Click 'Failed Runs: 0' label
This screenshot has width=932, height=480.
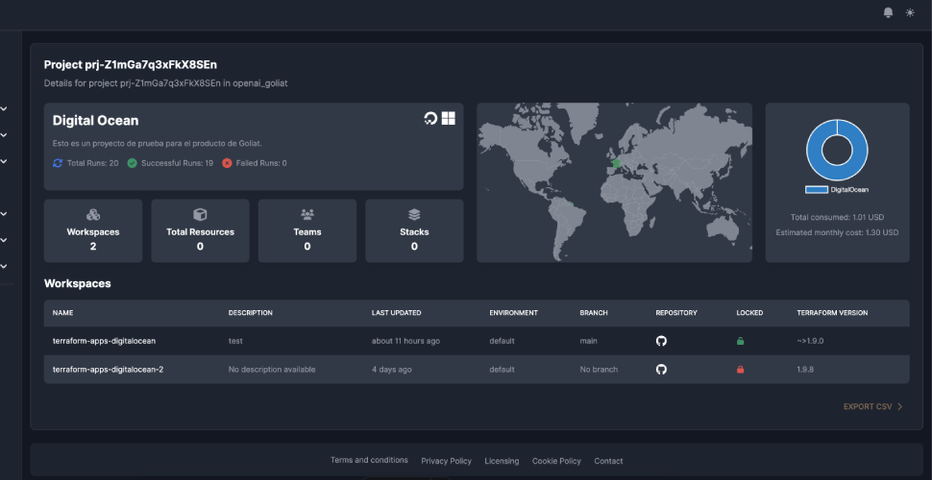261,163
